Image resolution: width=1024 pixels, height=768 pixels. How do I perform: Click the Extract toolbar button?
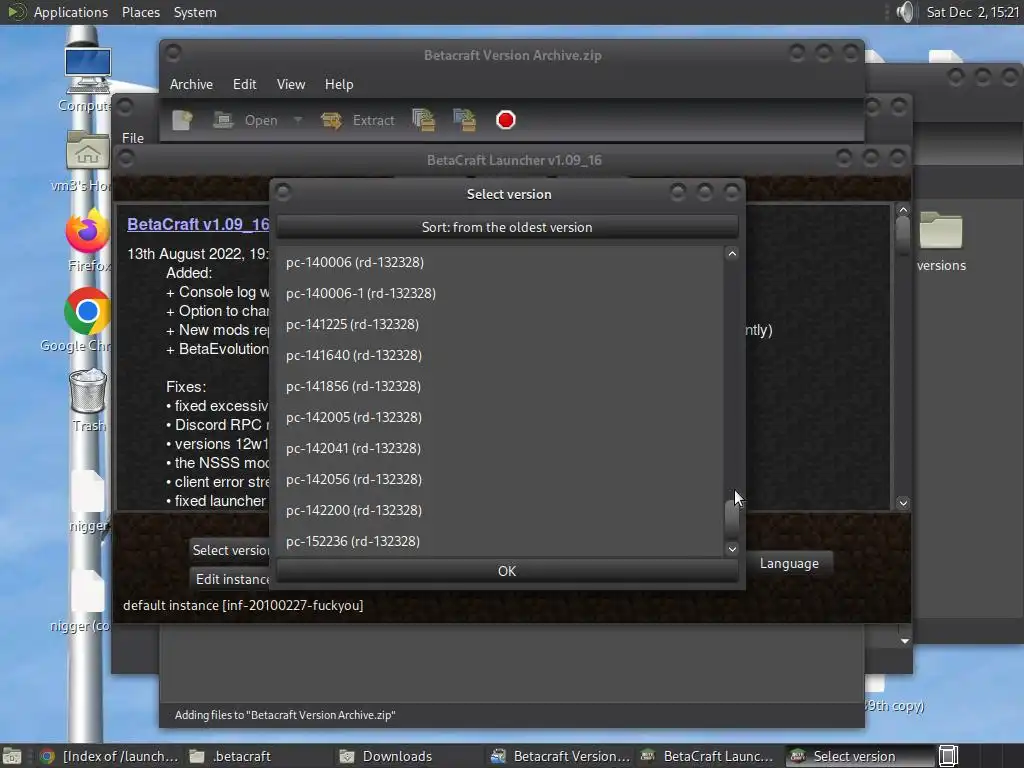coord(358,120)
